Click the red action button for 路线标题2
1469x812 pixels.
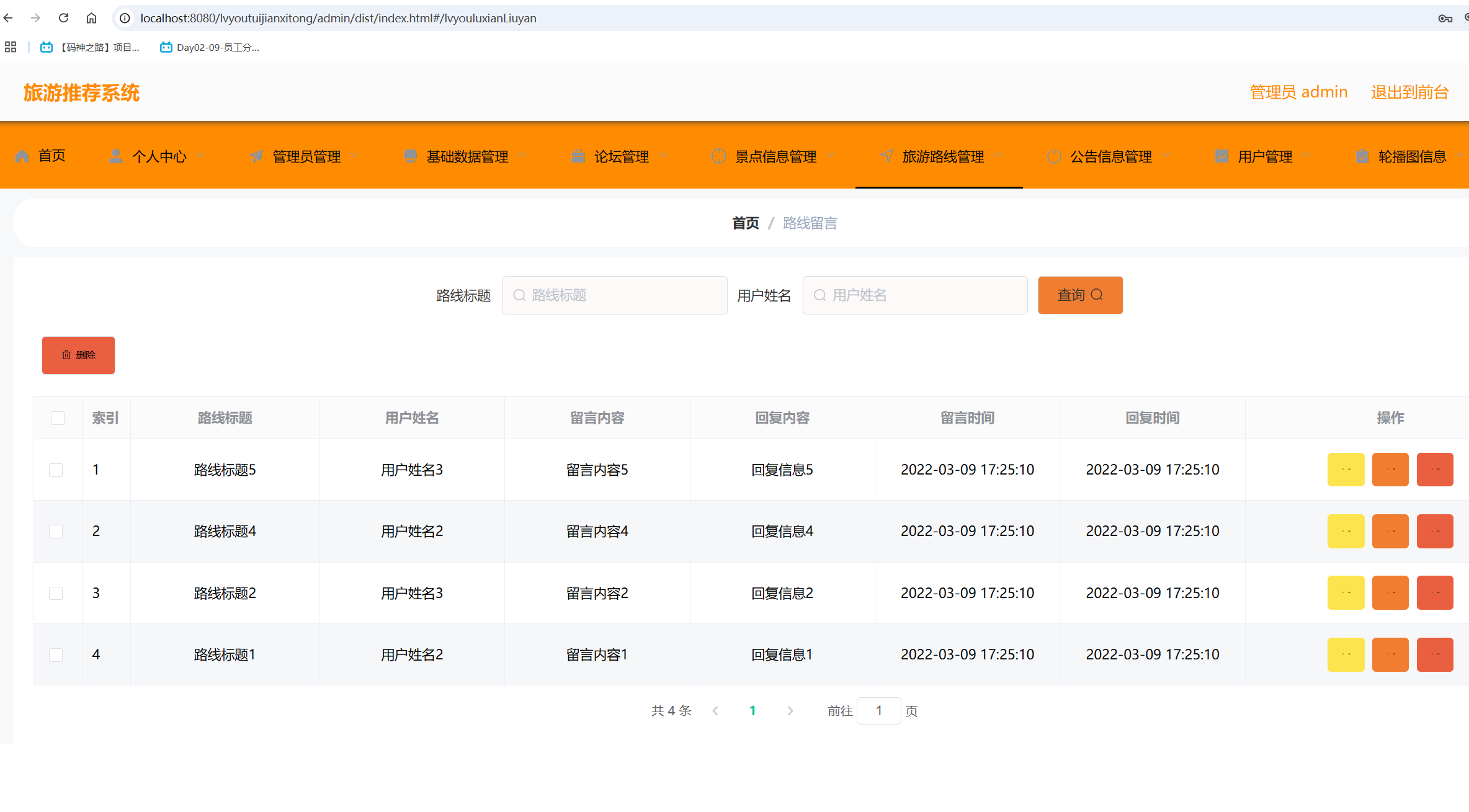pyautogui.click(x=1435, y=593)
